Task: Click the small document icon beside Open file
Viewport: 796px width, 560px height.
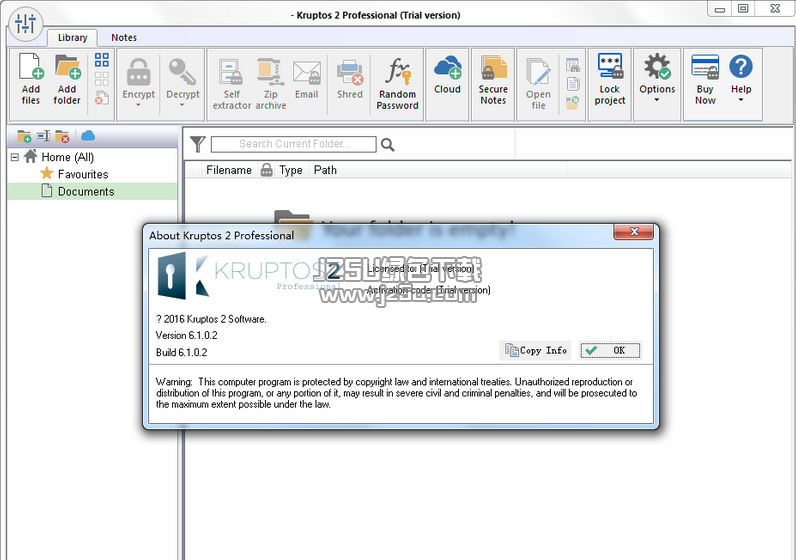Action: [573, 83]
